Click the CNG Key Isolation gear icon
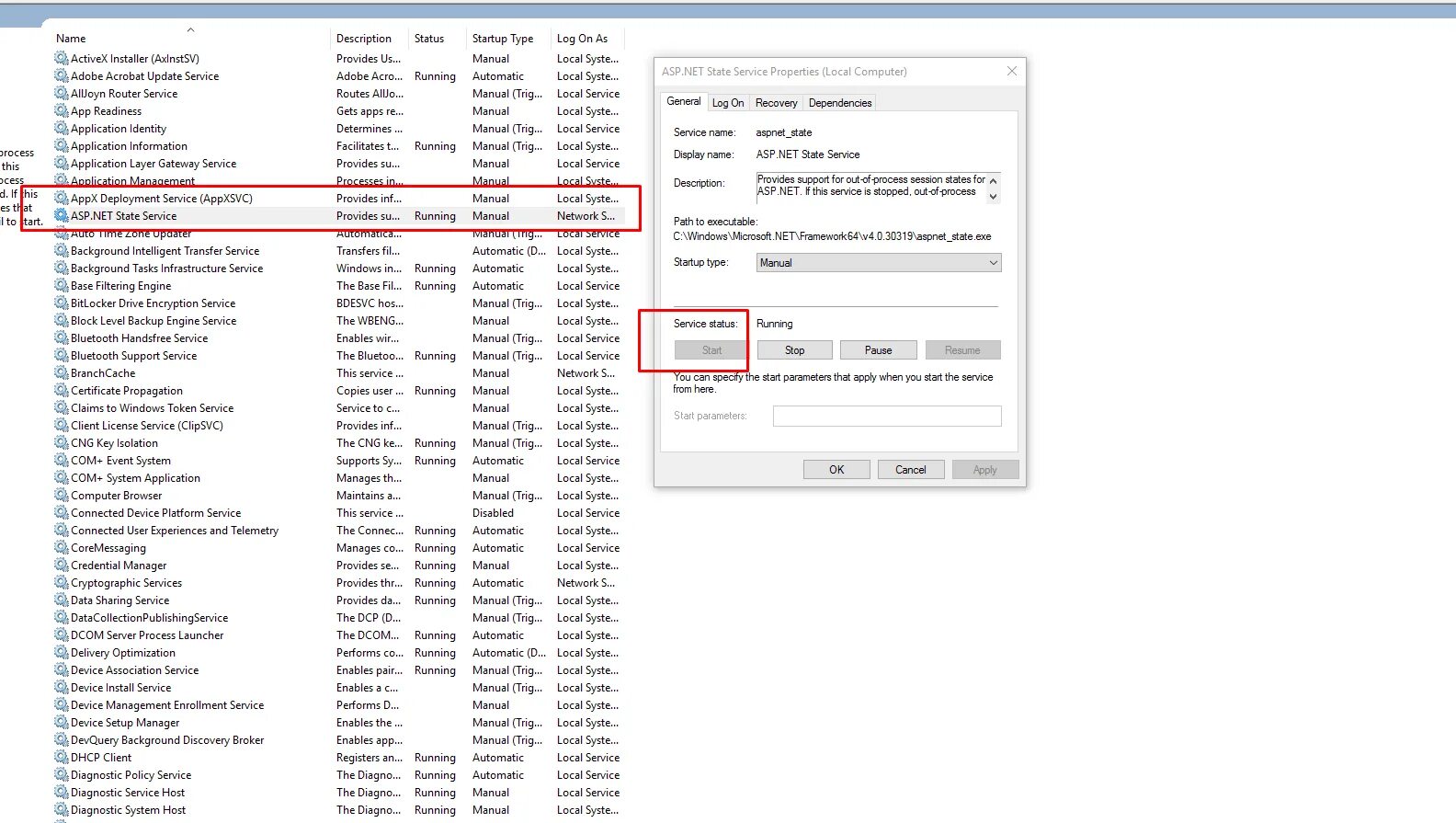Screen dimensions: 1456x823 (x=62, y=442)
